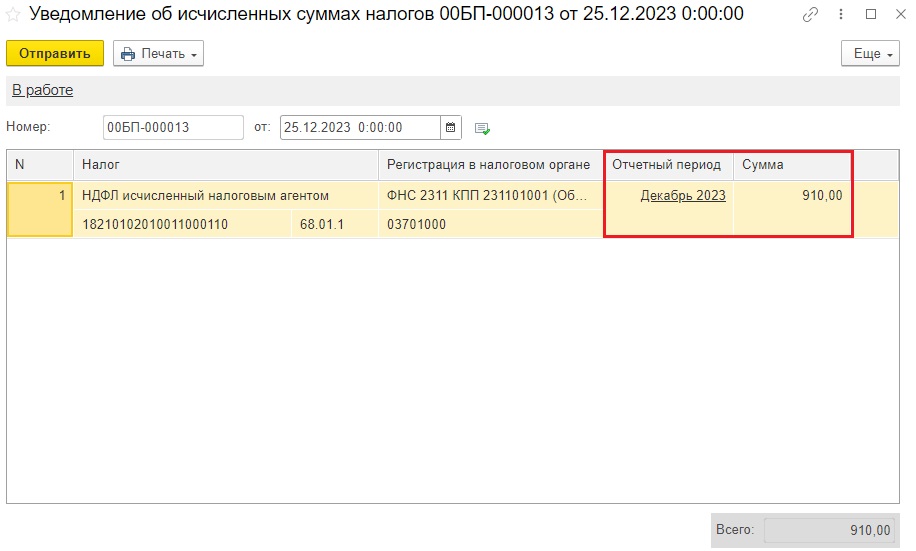
Task: Maximize the notification window
Action: click(x=871, y=15)
